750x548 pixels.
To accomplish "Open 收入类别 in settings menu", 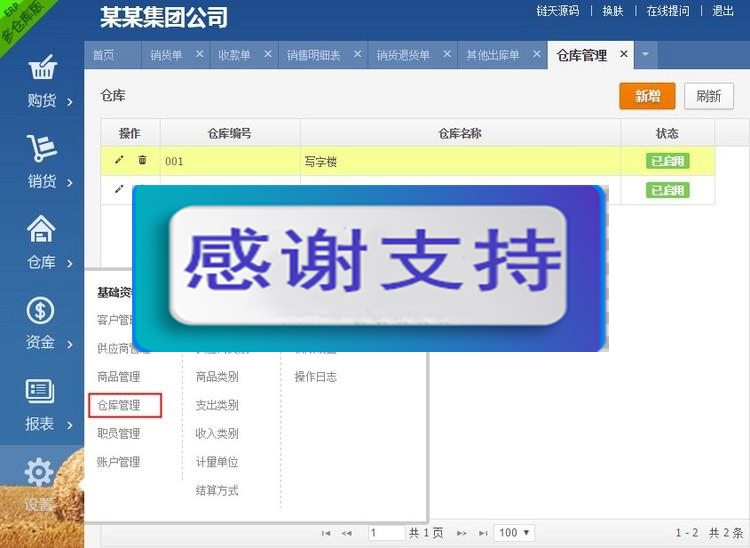I will click(217, 434).
